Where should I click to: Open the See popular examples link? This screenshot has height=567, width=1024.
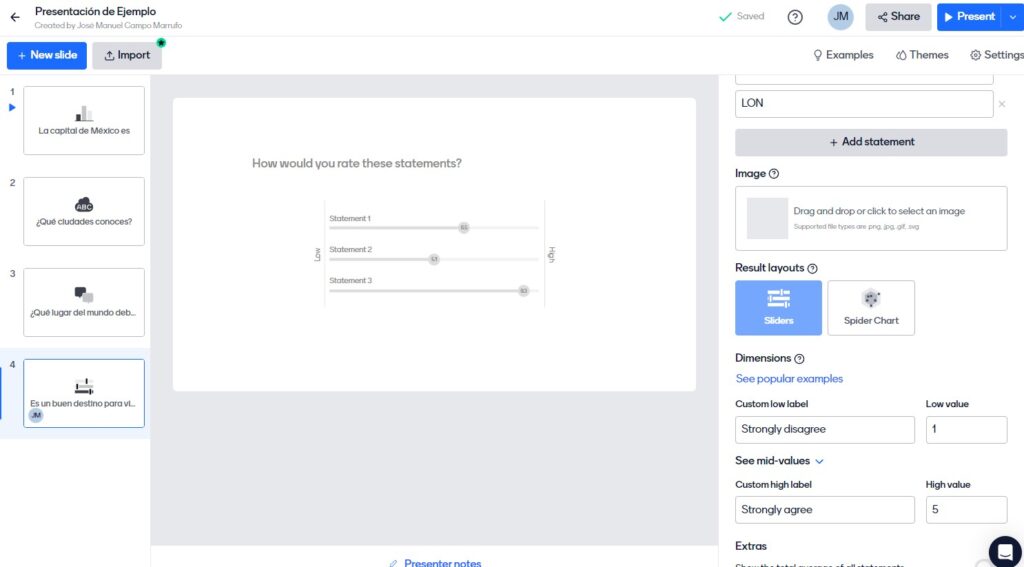[x=789, y=379]
